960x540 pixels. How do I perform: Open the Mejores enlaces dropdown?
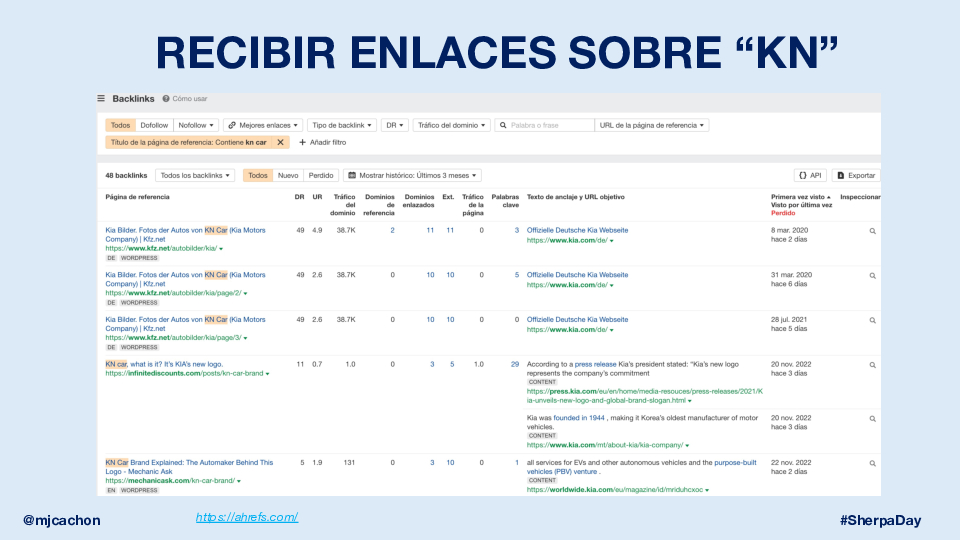point(263,126)
